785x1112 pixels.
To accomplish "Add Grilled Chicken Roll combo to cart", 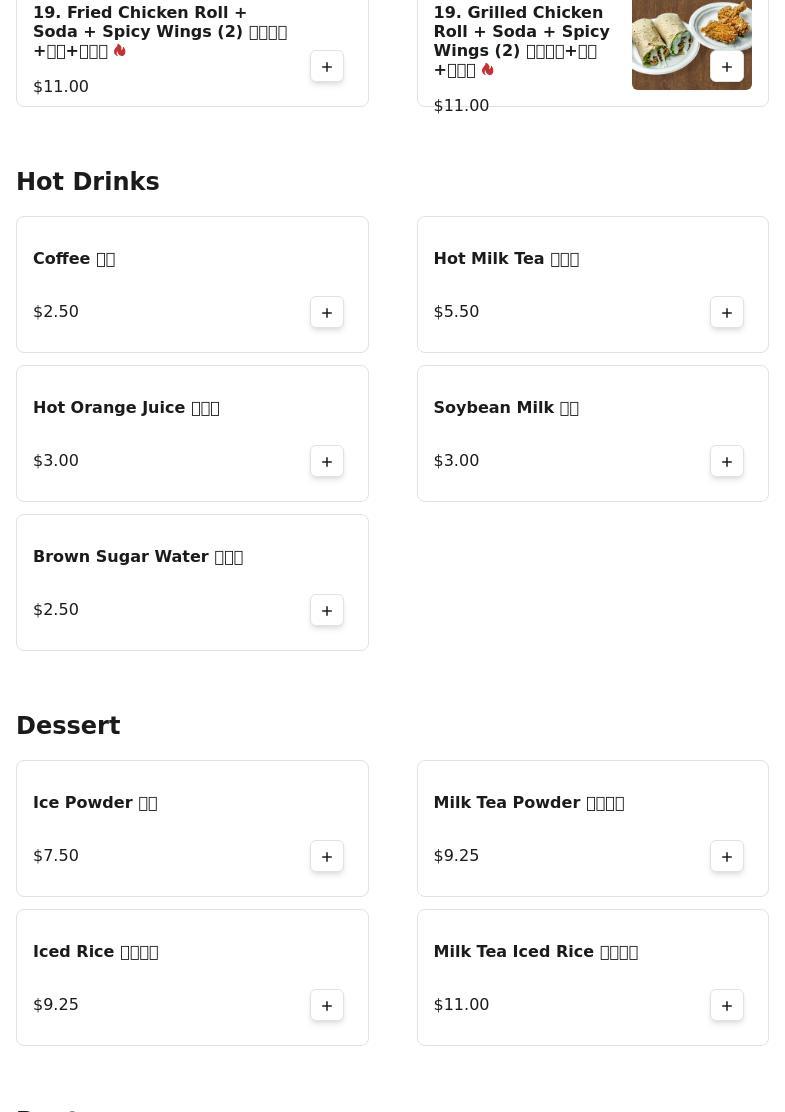I will coord(727,67).
